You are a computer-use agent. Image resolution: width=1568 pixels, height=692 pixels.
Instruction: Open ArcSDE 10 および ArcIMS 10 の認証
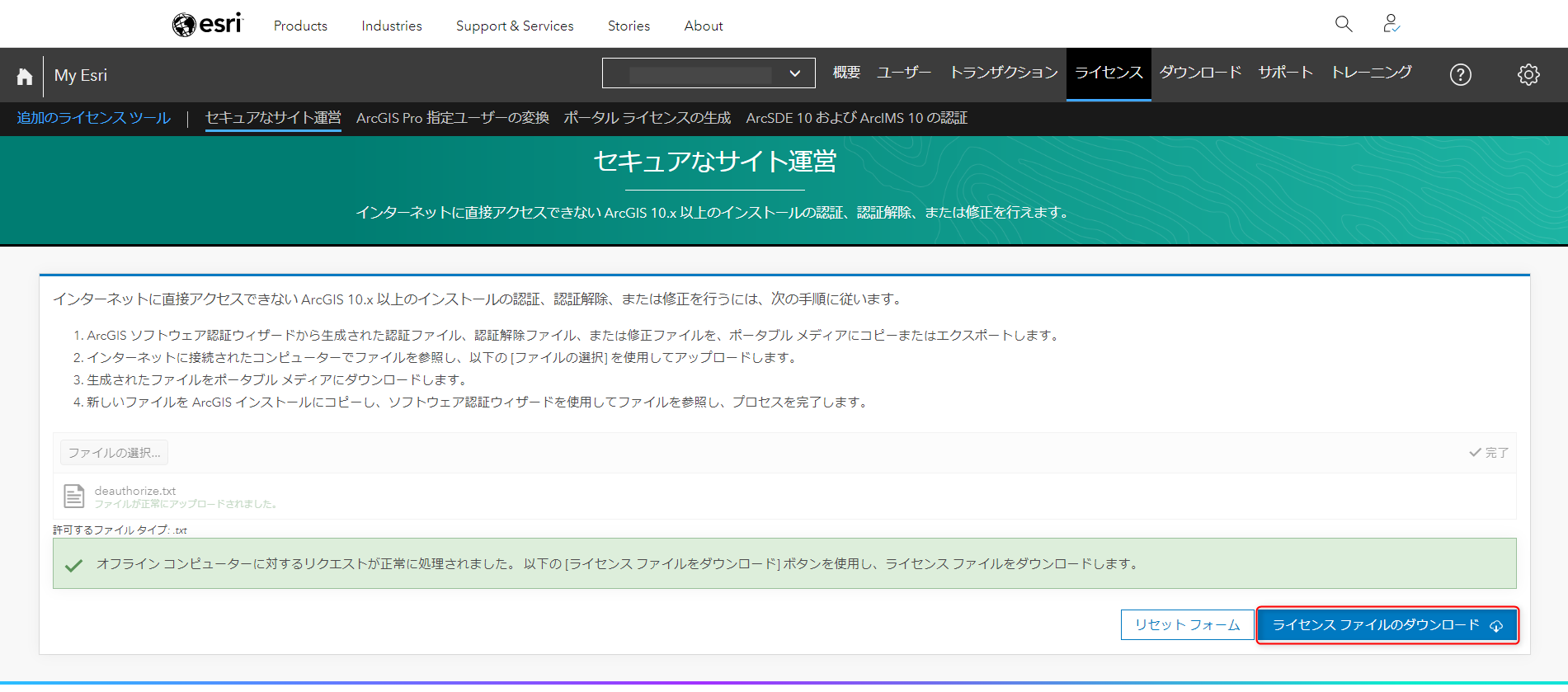(857, 118)
